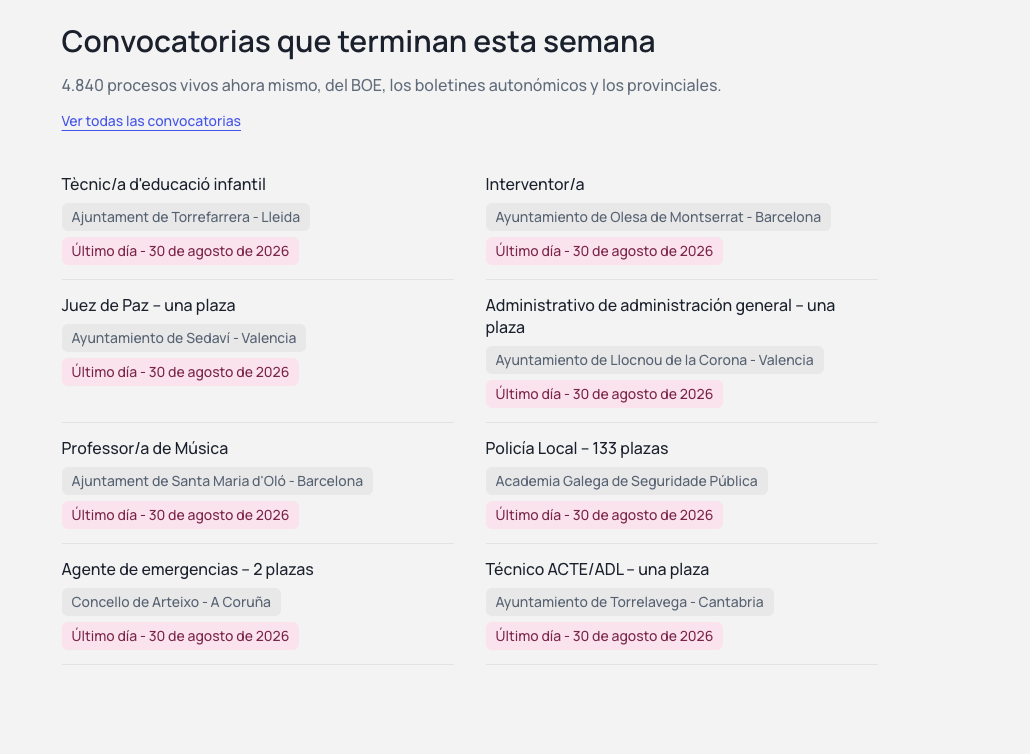Open the 'Ver todas las convocatorias' link

click(151, 121)
